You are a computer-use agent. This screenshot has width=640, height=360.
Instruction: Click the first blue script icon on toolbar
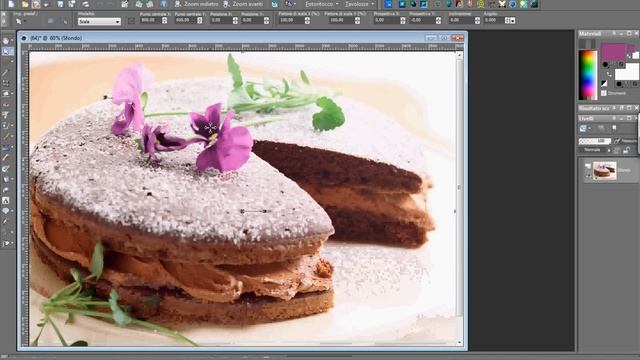(389, 4)
